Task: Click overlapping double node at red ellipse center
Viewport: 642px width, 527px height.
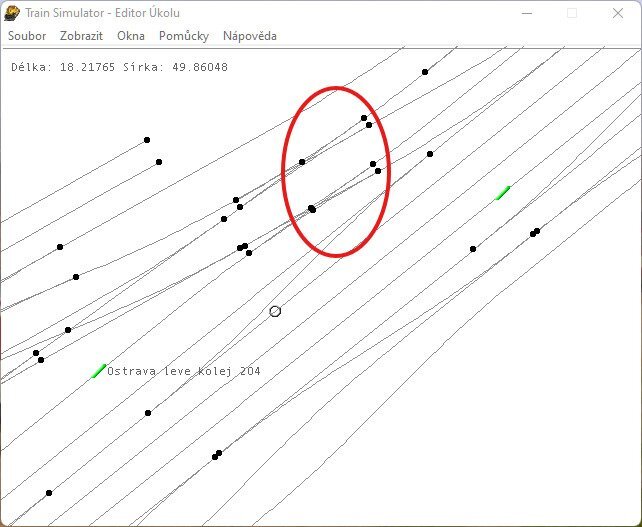Action: point(312,209)
